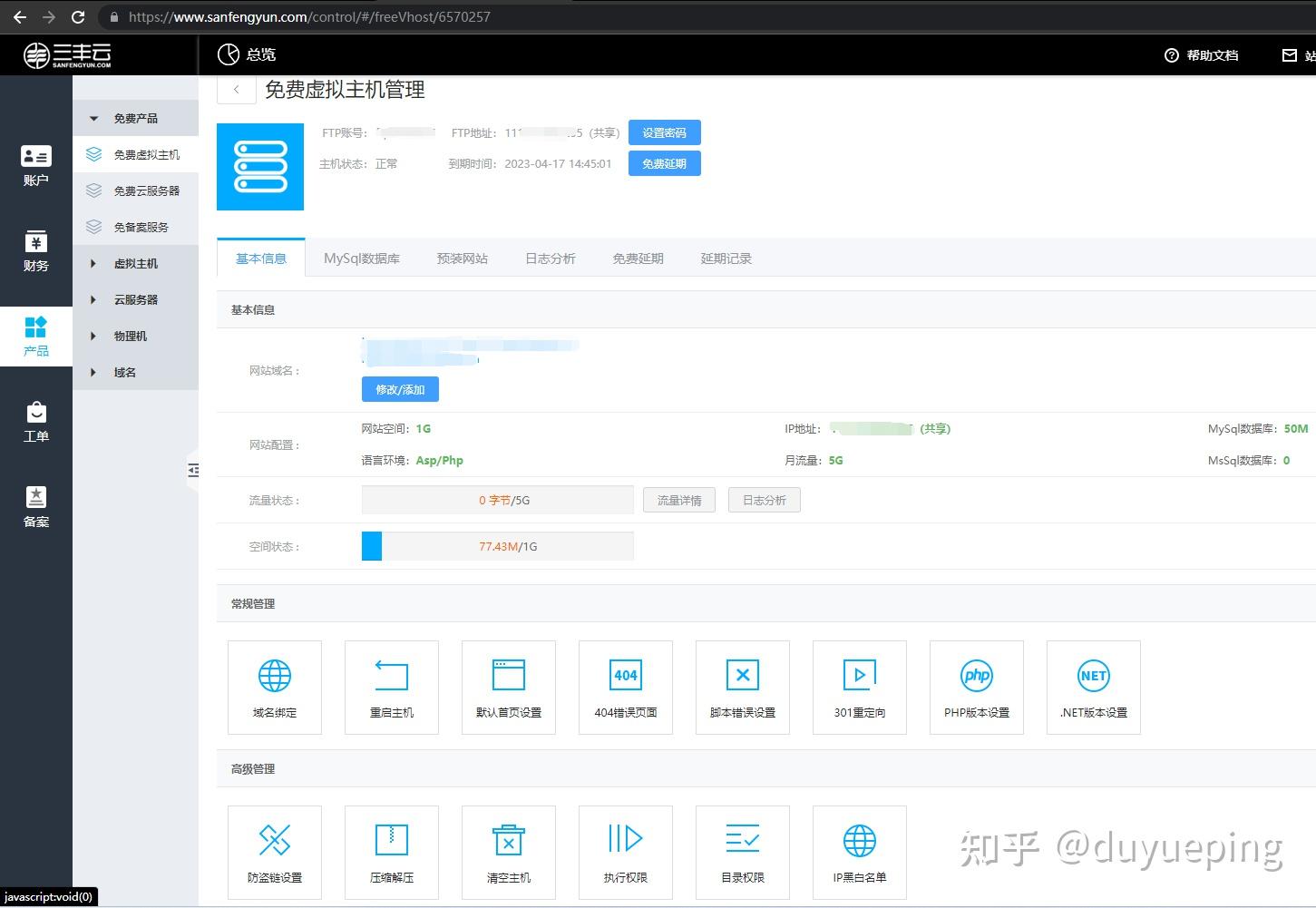Open 脚本错误设置 script error settings
The image size is (1316, 908).
tap(743, 688)
